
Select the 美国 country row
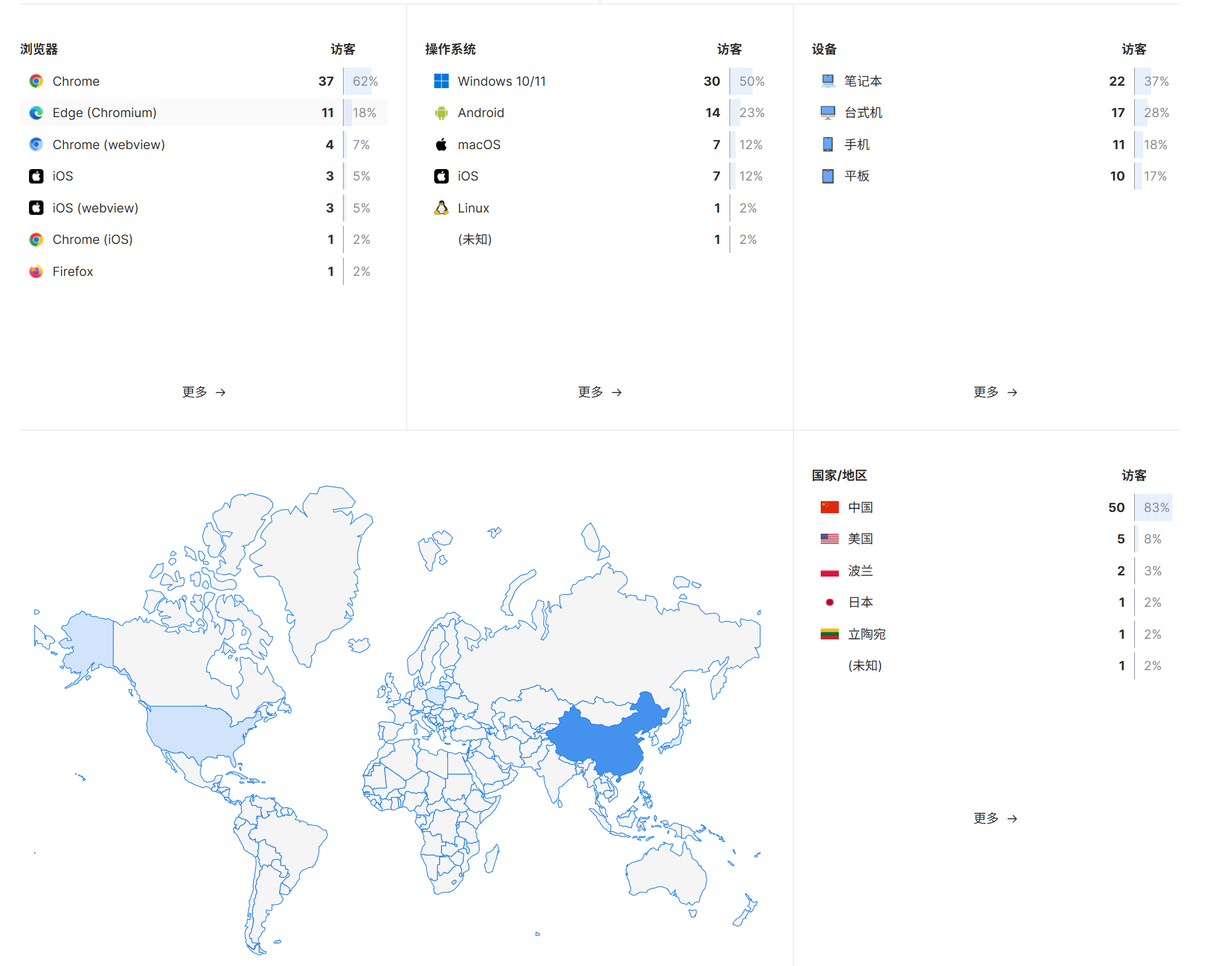[860, 539]
